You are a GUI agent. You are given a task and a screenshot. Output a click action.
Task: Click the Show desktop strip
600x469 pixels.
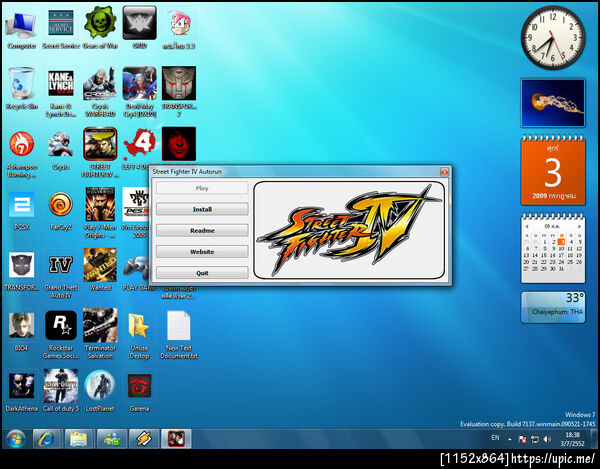(x=594, y=439)
